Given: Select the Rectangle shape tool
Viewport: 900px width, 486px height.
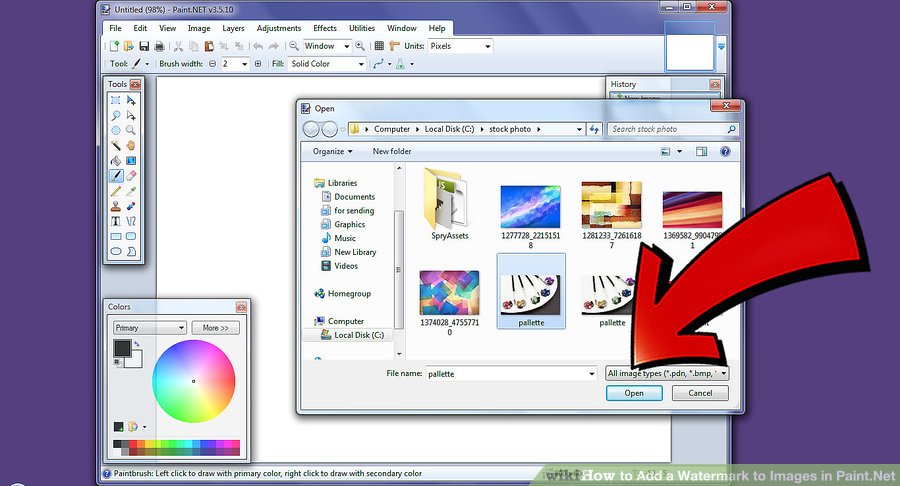Looking at the screenshot, I should click(116, 236).
